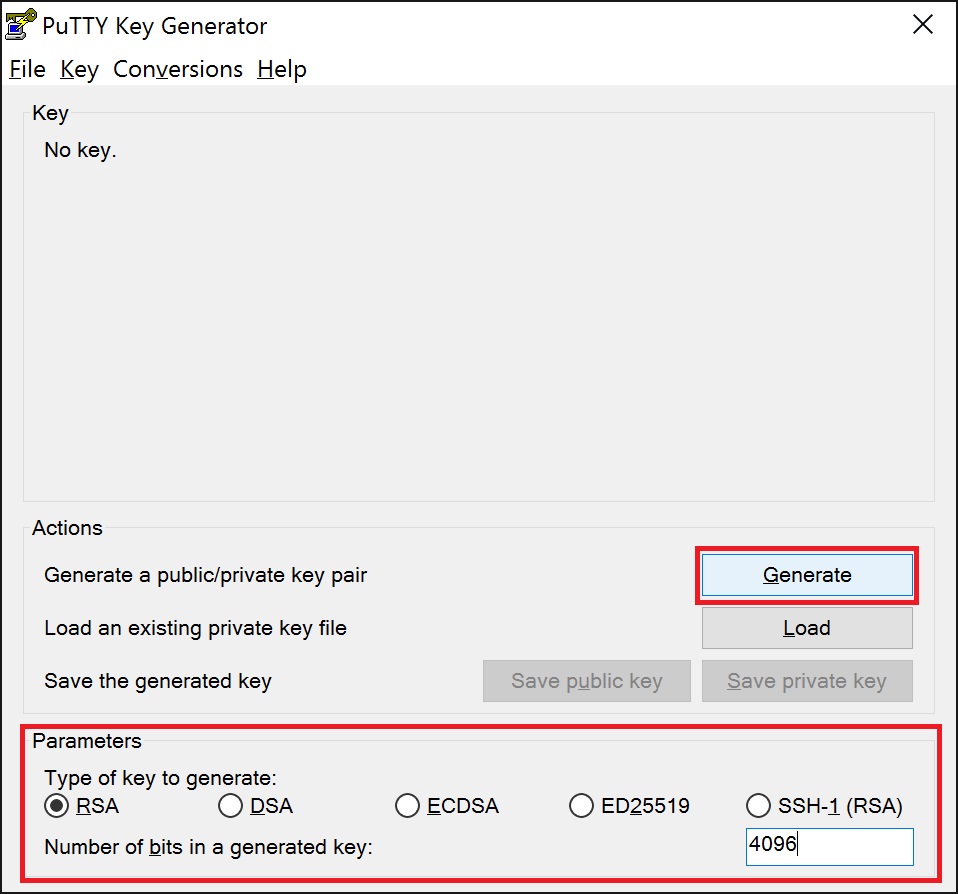The image size is (958, 894).
Task: Click the number of bits input field
Action: point(829,847)
